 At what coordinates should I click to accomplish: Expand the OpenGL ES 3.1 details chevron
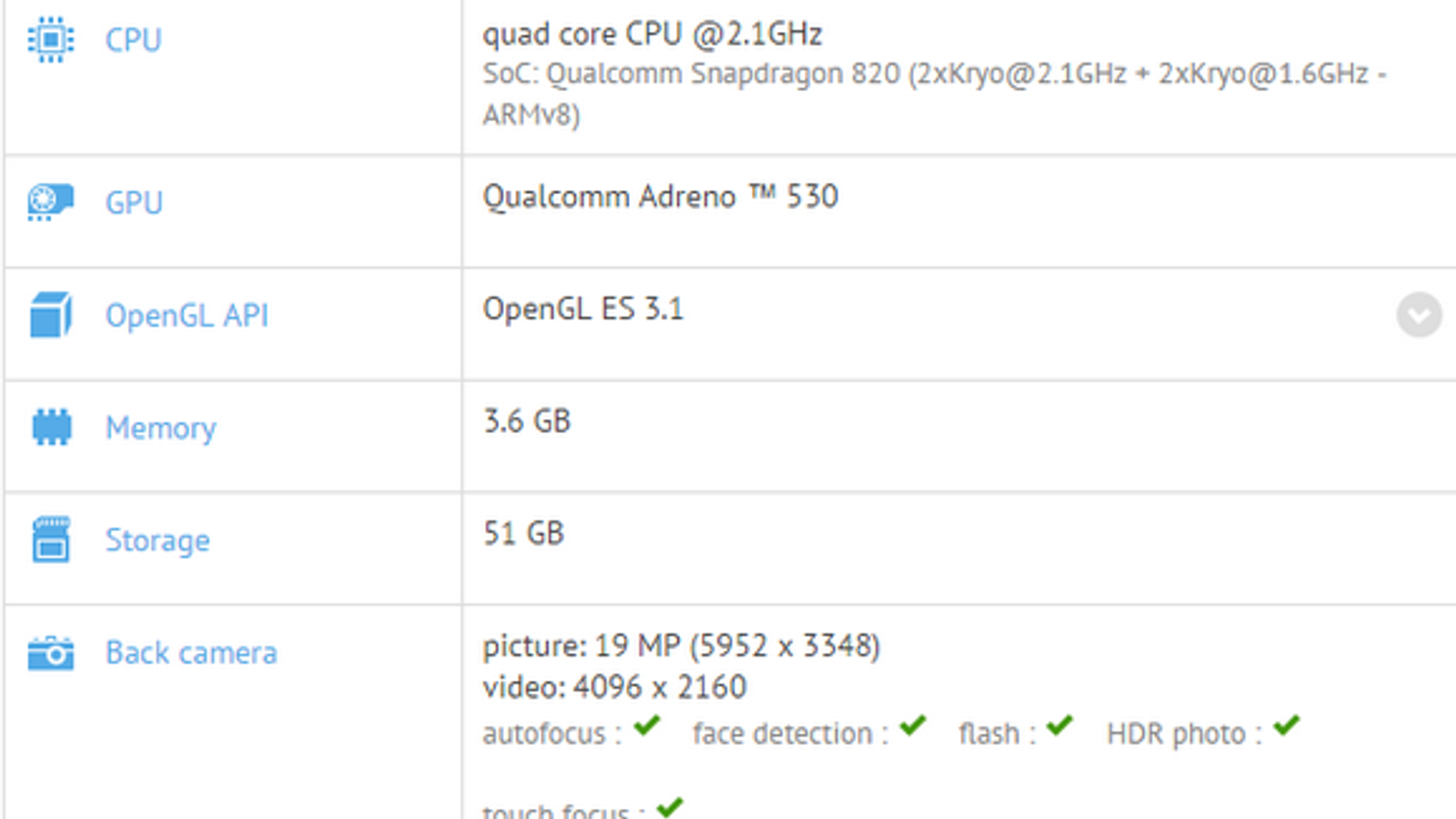pyautogui.click(x=1419, y=315)
